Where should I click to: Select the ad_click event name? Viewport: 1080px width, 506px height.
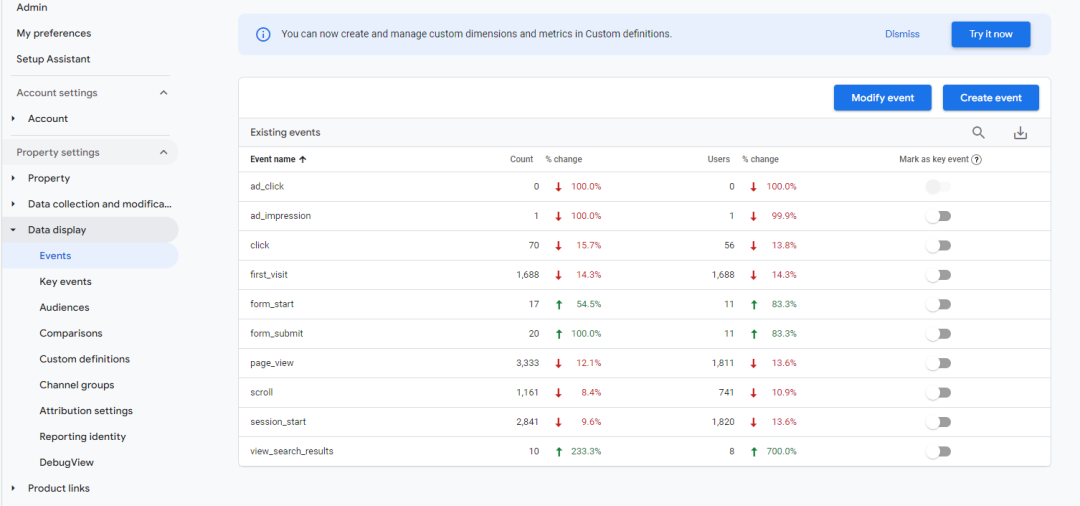(x=267, y=187)
